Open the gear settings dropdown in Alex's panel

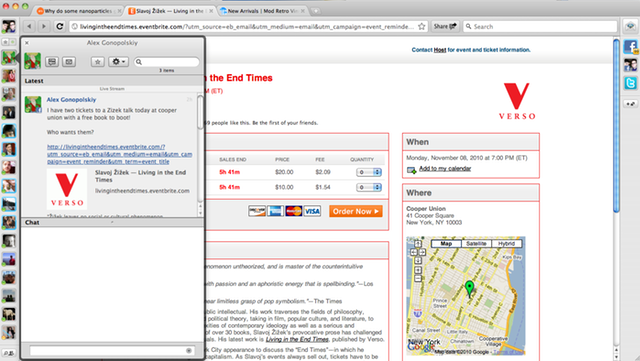click(118, 62)
